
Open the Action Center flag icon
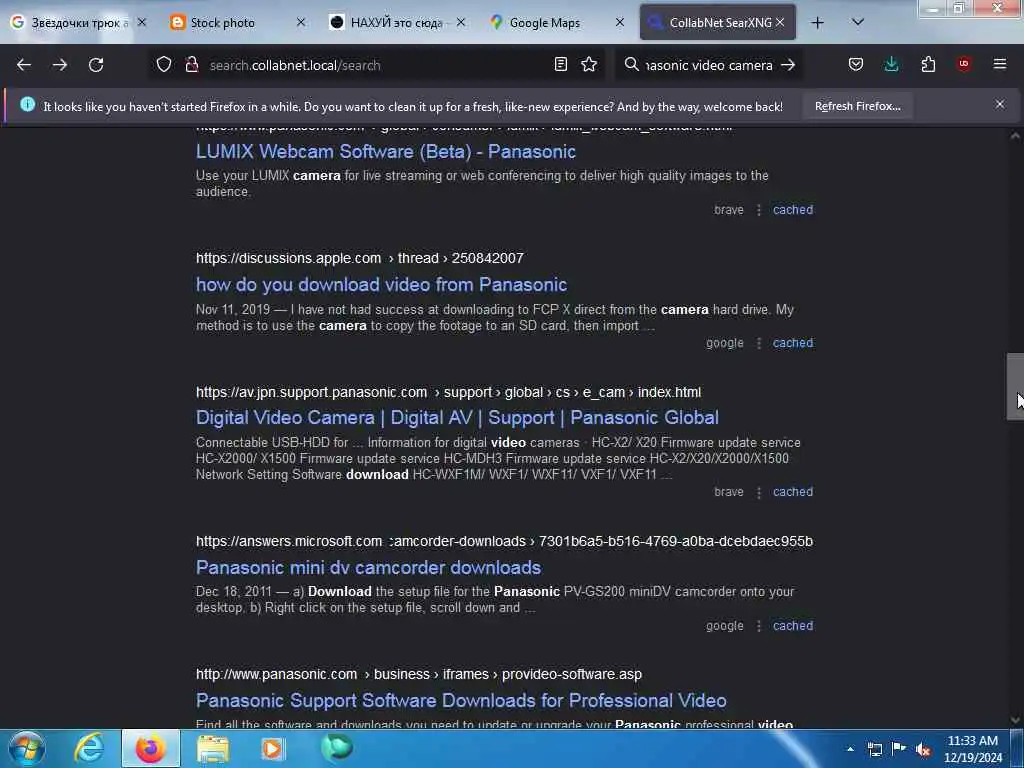pos(899,749)
